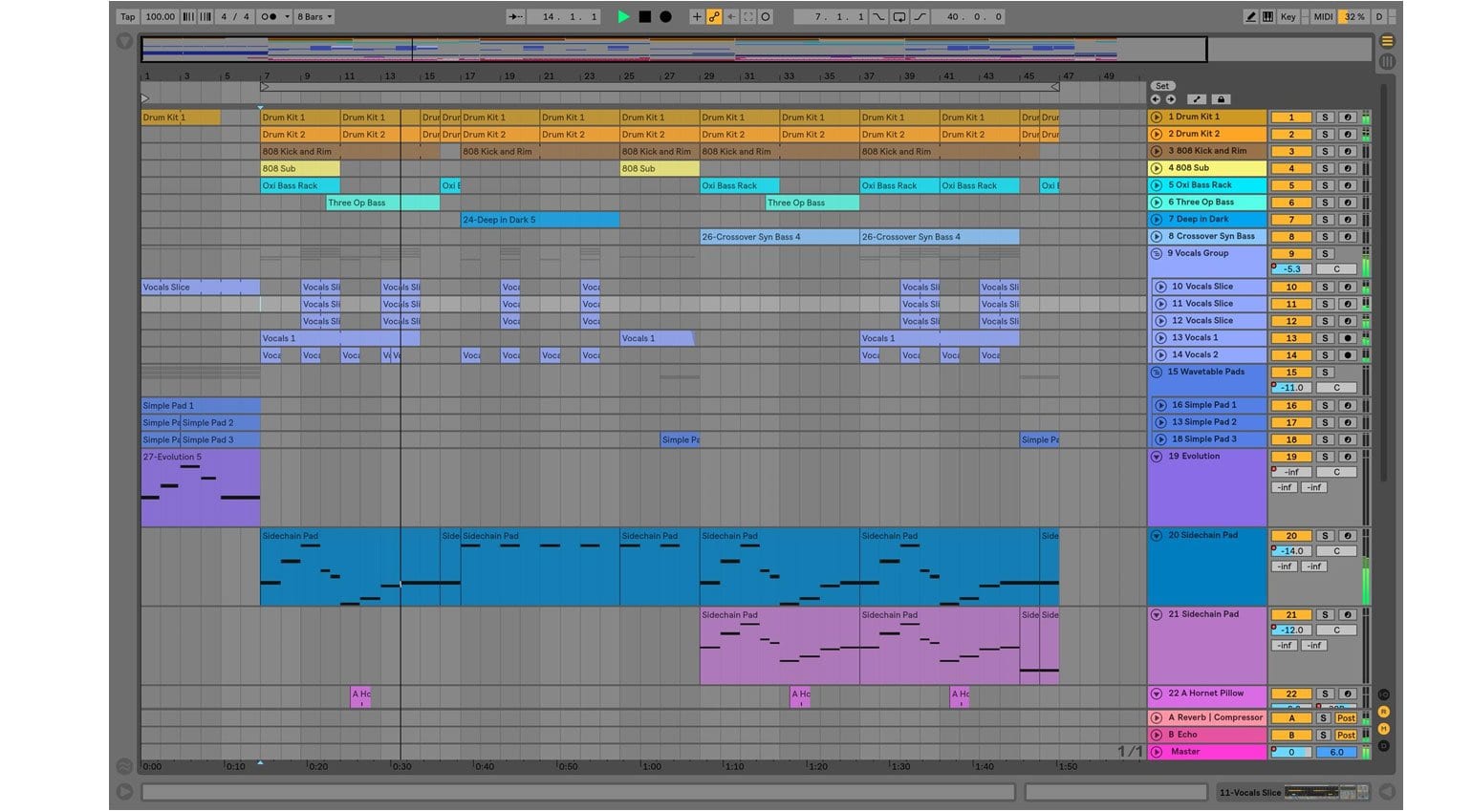Screen dimensions: 1472x812
Task: Toggle Detail View arrow at bottom right
Action: [x=1385, y=792]
